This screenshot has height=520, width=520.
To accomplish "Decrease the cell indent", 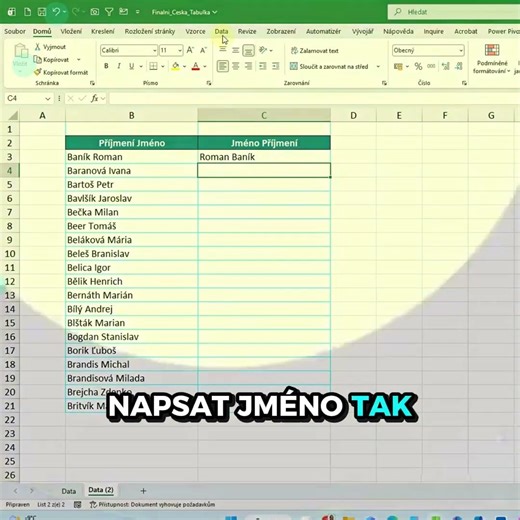I will 263,66.
